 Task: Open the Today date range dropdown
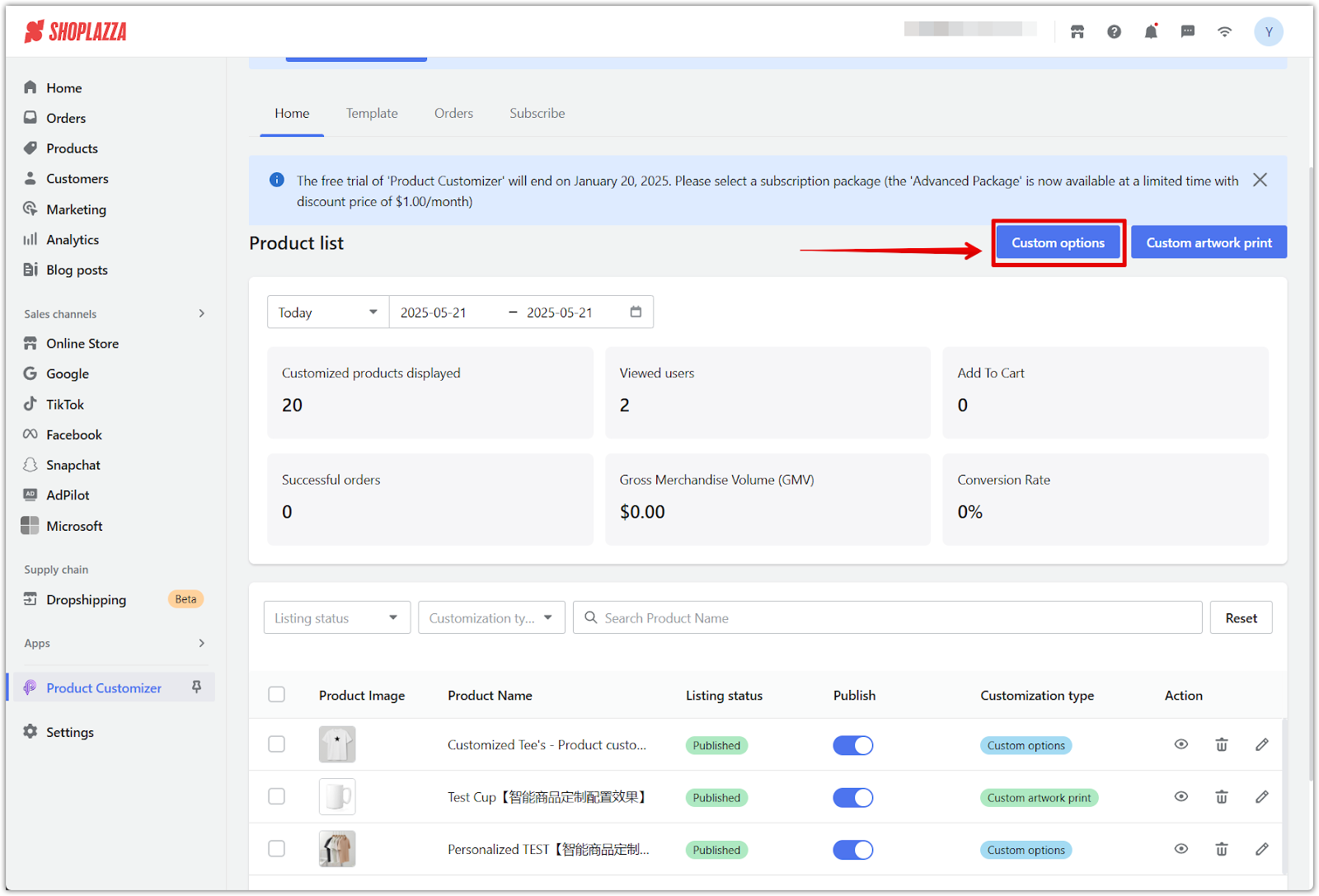[x=328, y=312]
